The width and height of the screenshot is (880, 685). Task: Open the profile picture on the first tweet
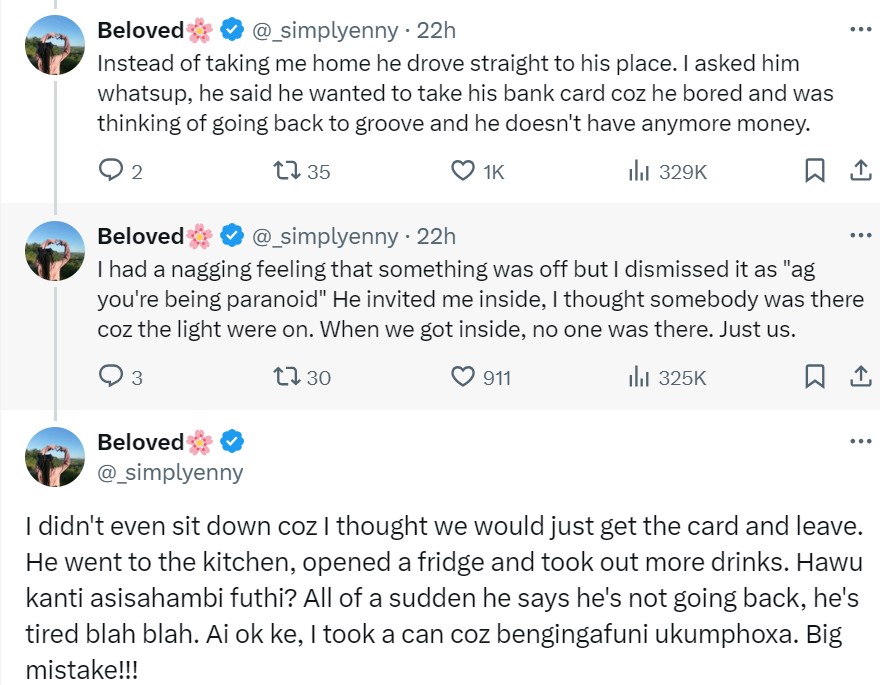coord(54,45)
